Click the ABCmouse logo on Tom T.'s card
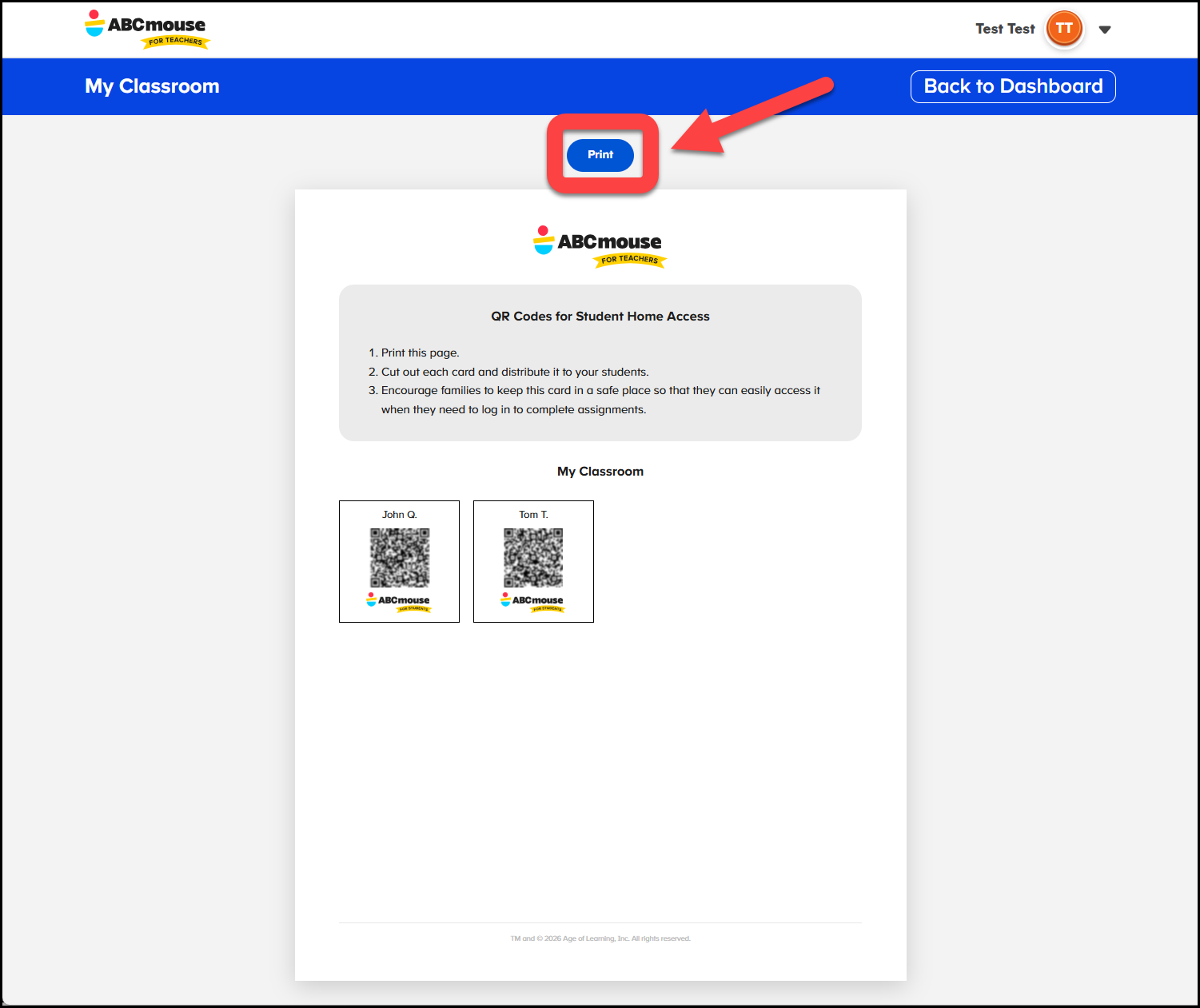 (x=533, y=603)
